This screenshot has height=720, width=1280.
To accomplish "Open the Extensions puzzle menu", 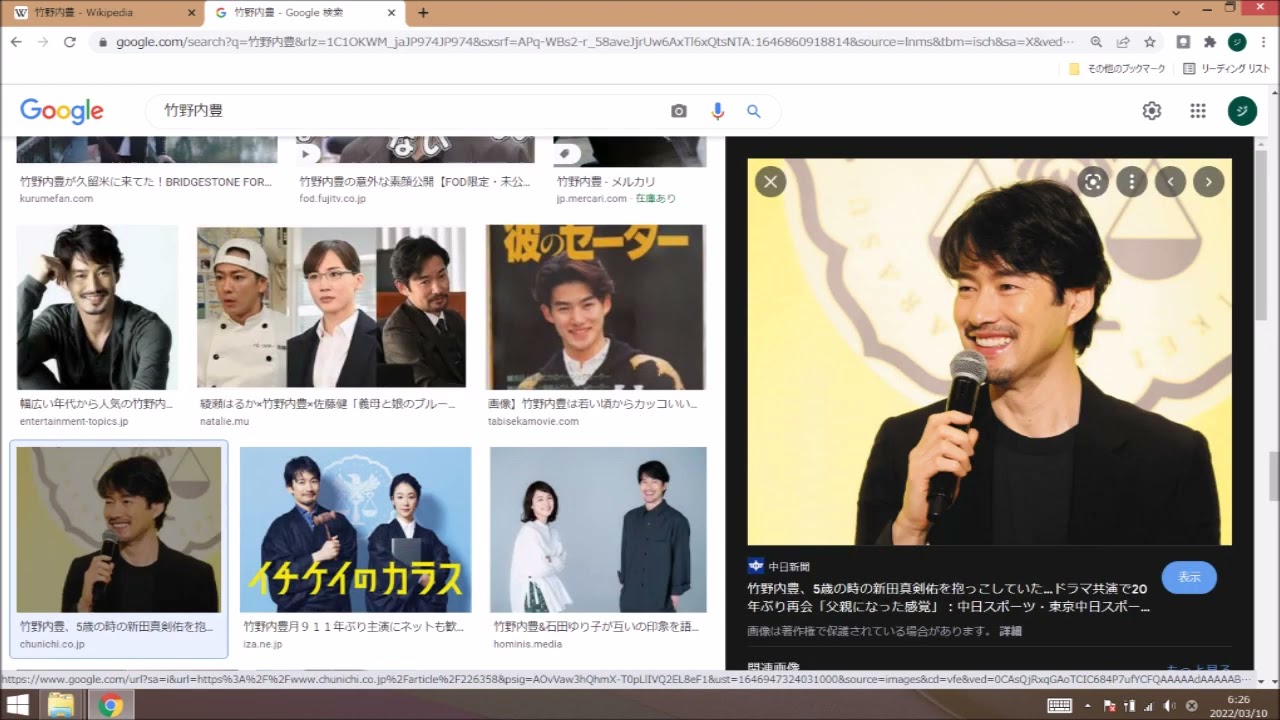I will (x=1210, y=42).
